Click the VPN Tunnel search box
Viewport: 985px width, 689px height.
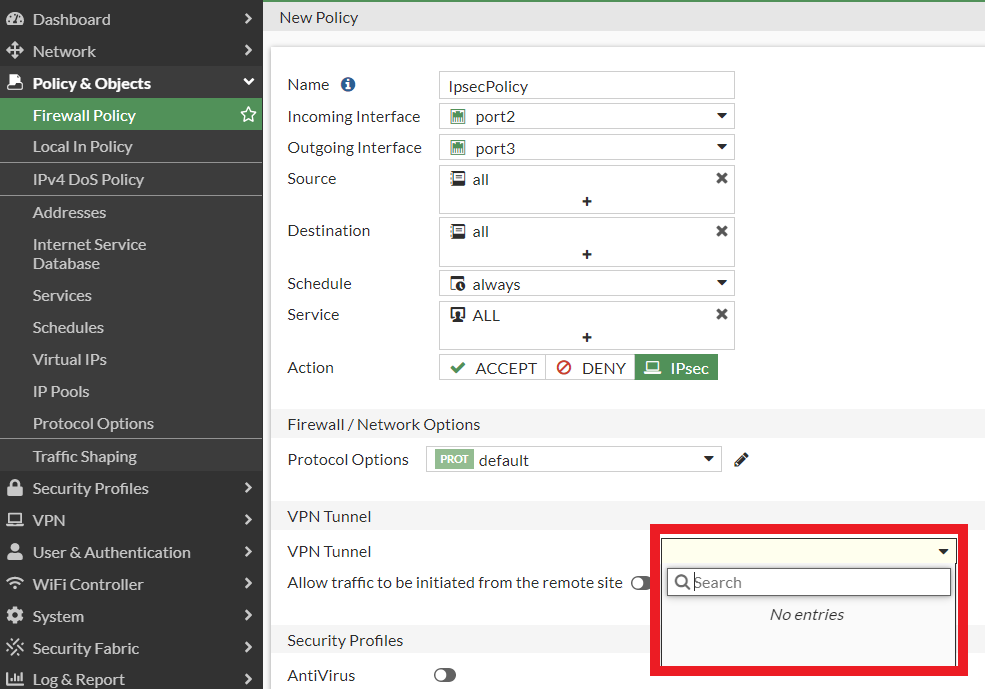point(816,582)
